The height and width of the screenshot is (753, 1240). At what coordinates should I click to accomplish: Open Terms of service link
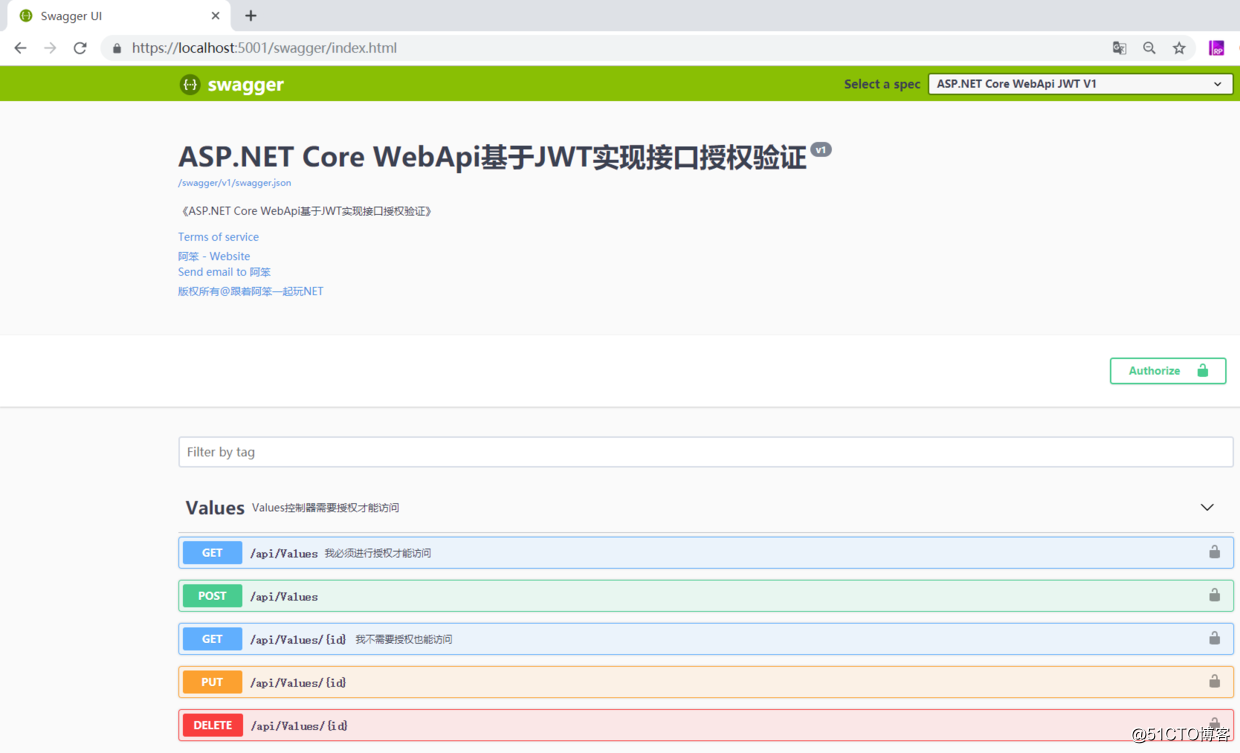tap(218, 237)
